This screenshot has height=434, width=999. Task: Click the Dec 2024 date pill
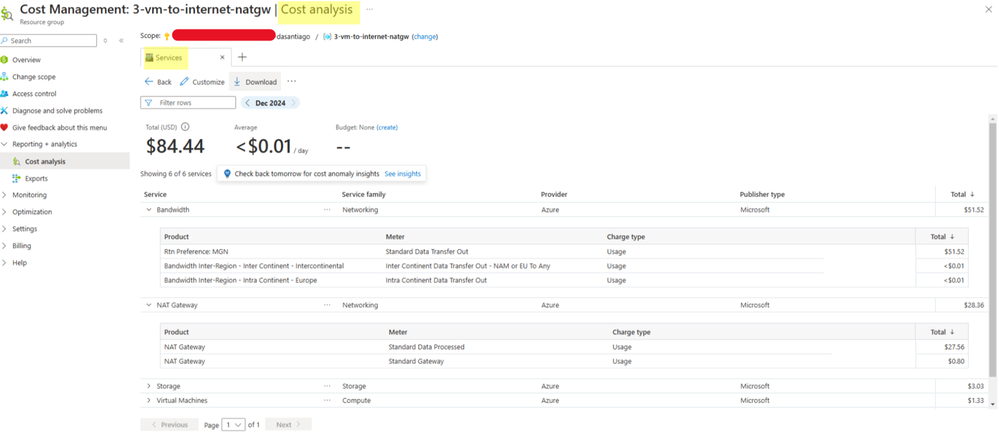click(270, 103)
